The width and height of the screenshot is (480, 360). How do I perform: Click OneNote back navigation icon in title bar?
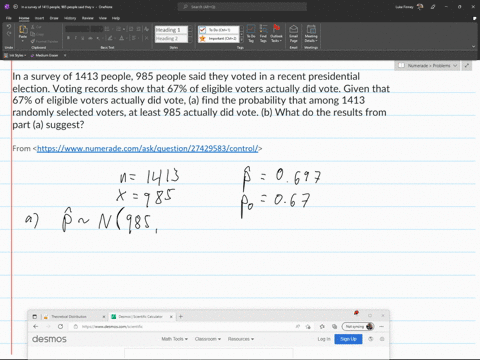tap(15, 7)
